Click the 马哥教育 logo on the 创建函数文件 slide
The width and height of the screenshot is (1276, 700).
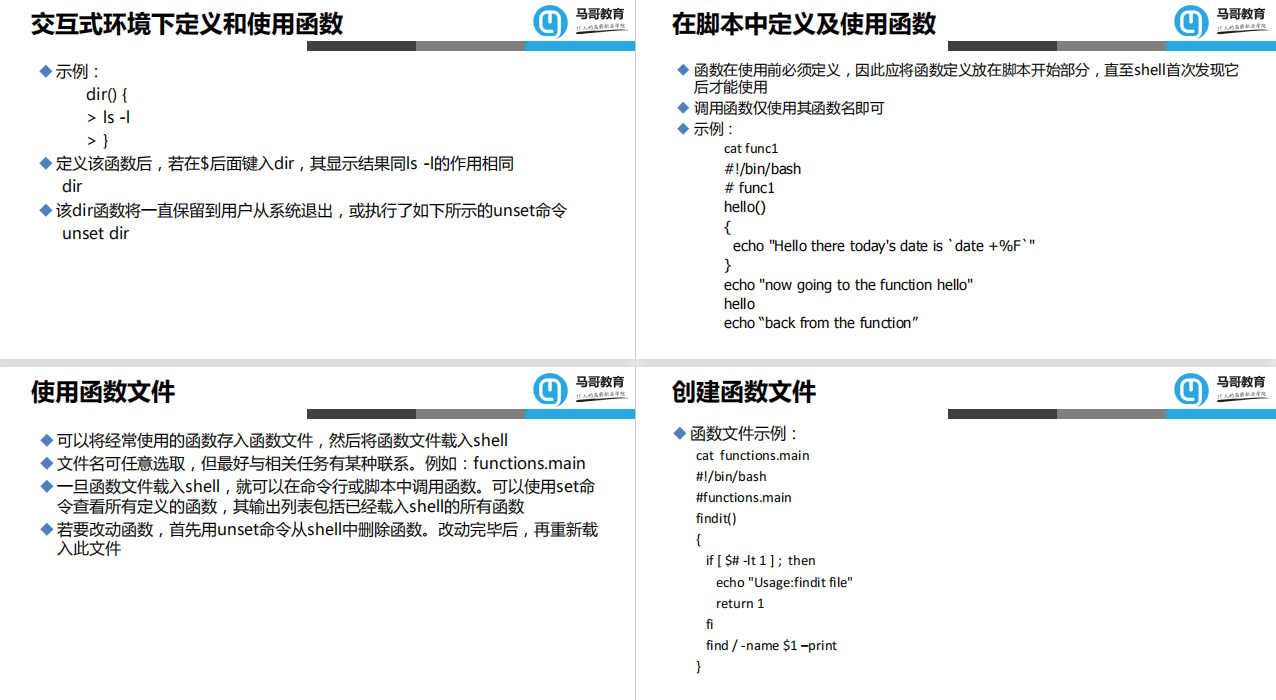(1220, 389)
